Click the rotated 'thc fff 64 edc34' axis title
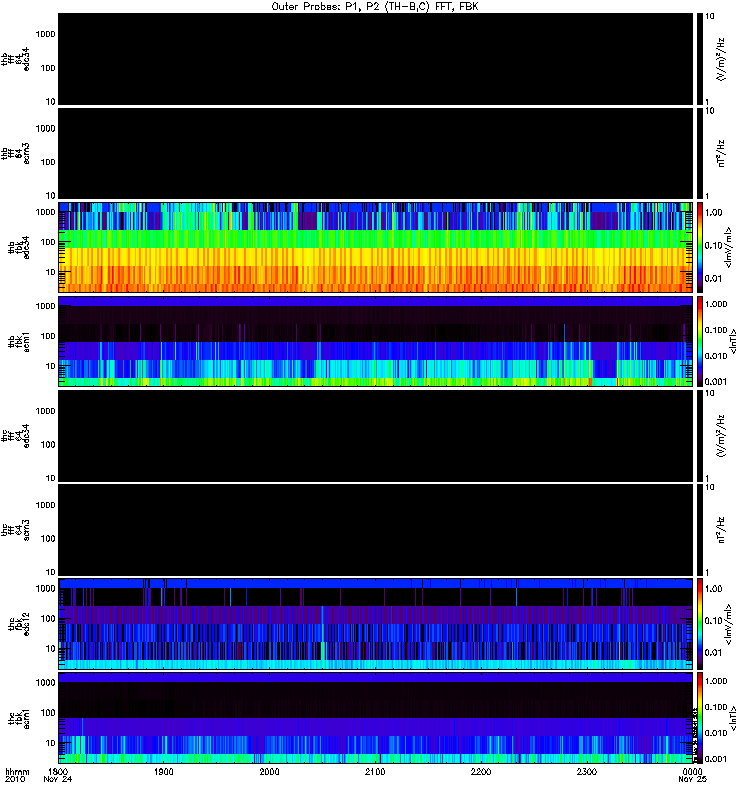 pyautogui.click(x=15, y=436)
